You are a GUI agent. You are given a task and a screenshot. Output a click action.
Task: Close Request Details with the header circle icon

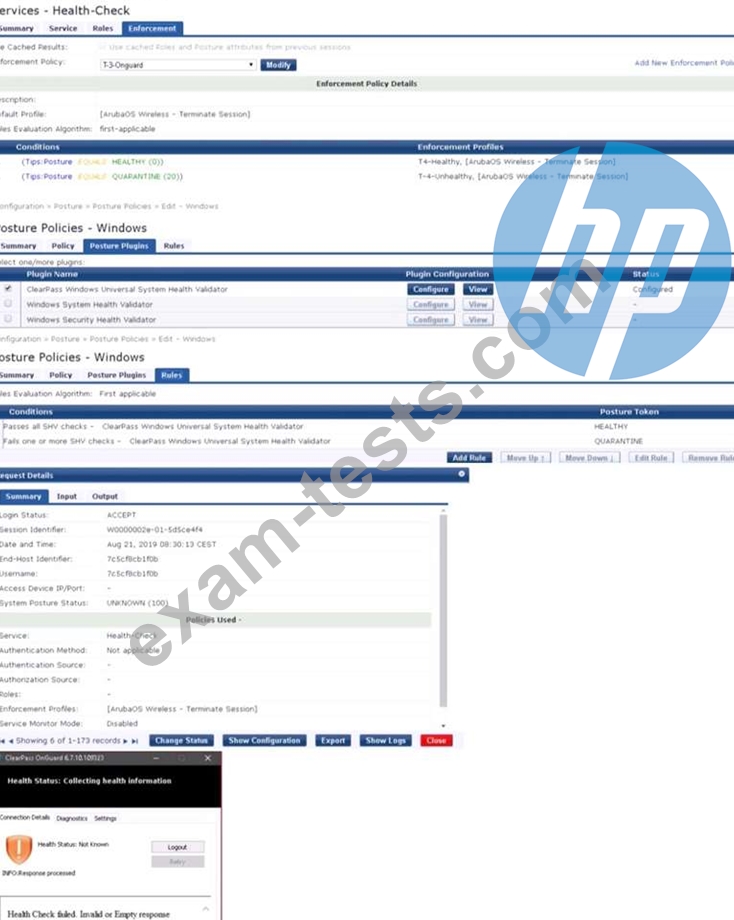(x=462, y=473)
